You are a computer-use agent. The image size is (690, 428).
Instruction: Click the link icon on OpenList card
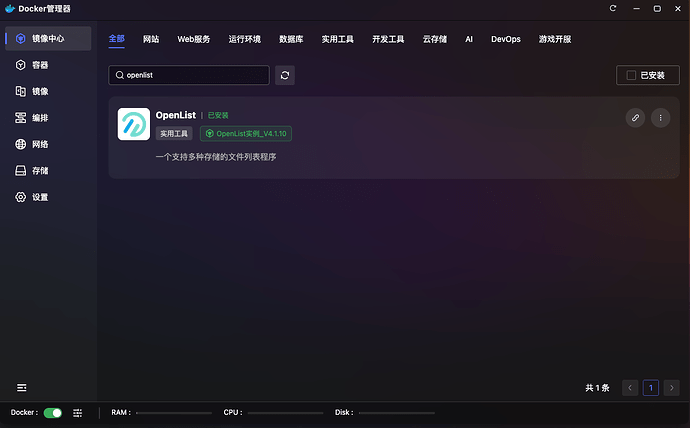pyautogui.click(x=635, y=118)
